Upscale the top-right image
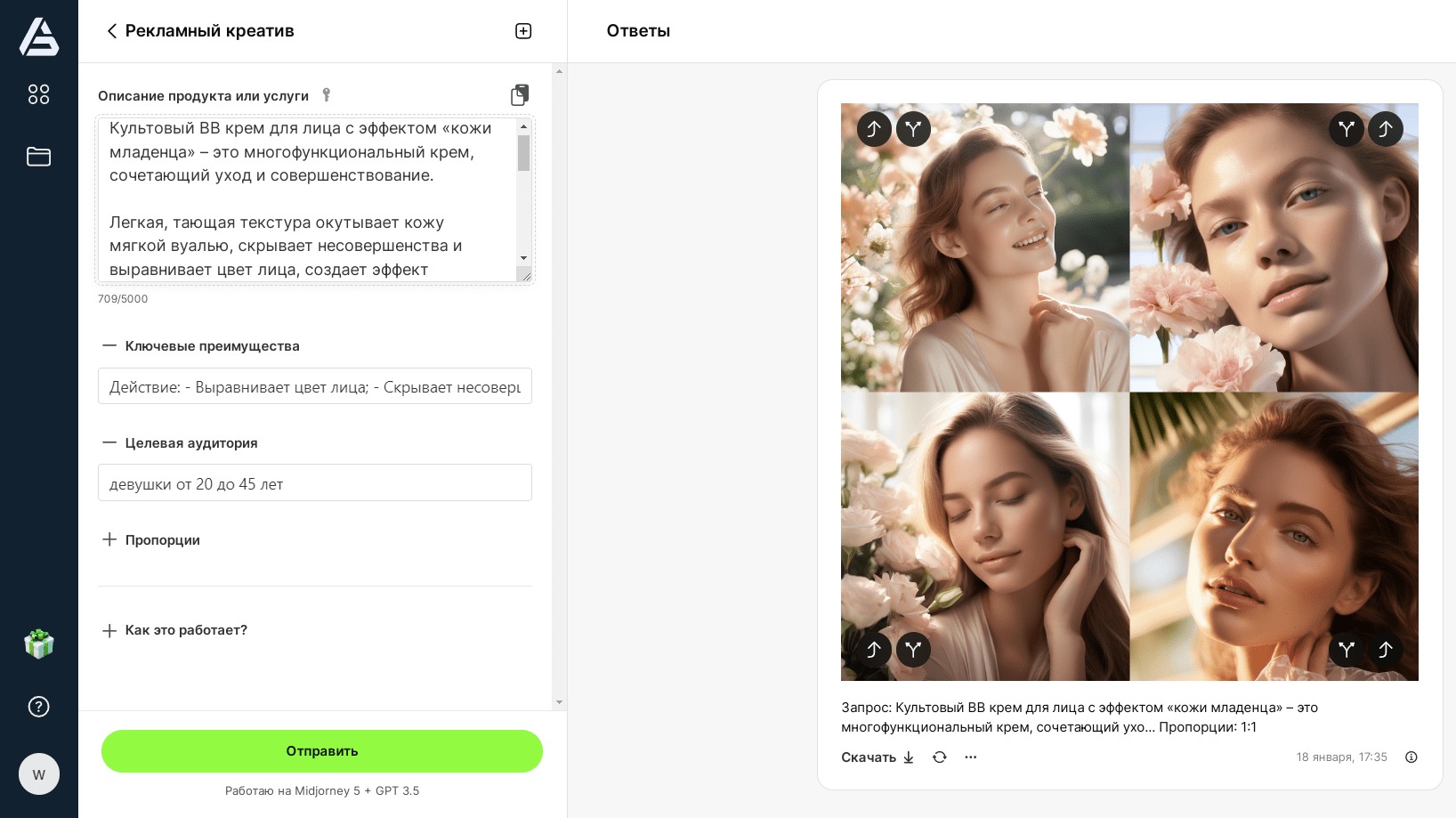Viewport: 1456px width, 818px height. [1386, 129]
